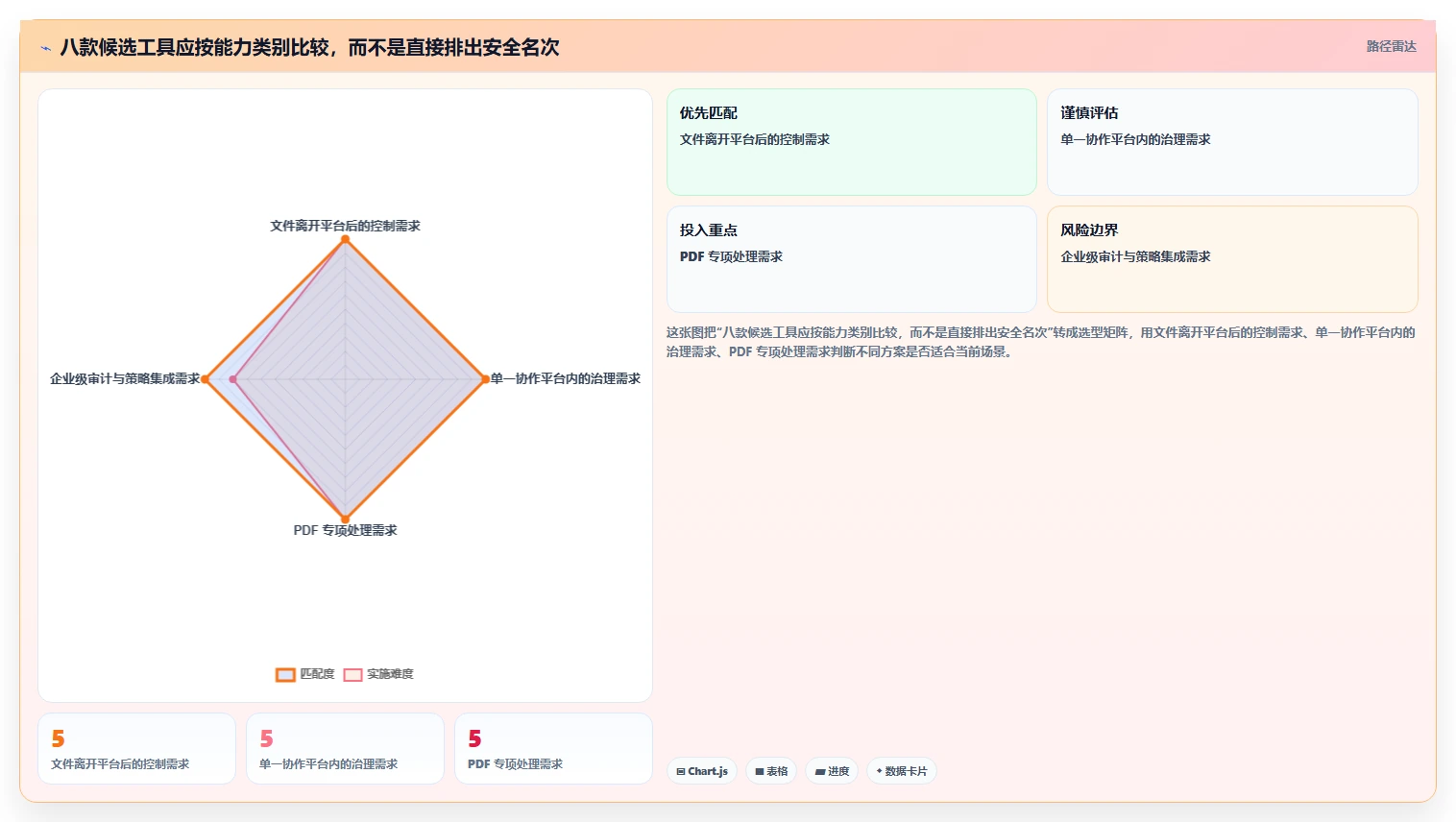Click the orange data point at the radar top vertex
Screen dimensions: 1456x822
pyautogui.click(x=345, y=239)
